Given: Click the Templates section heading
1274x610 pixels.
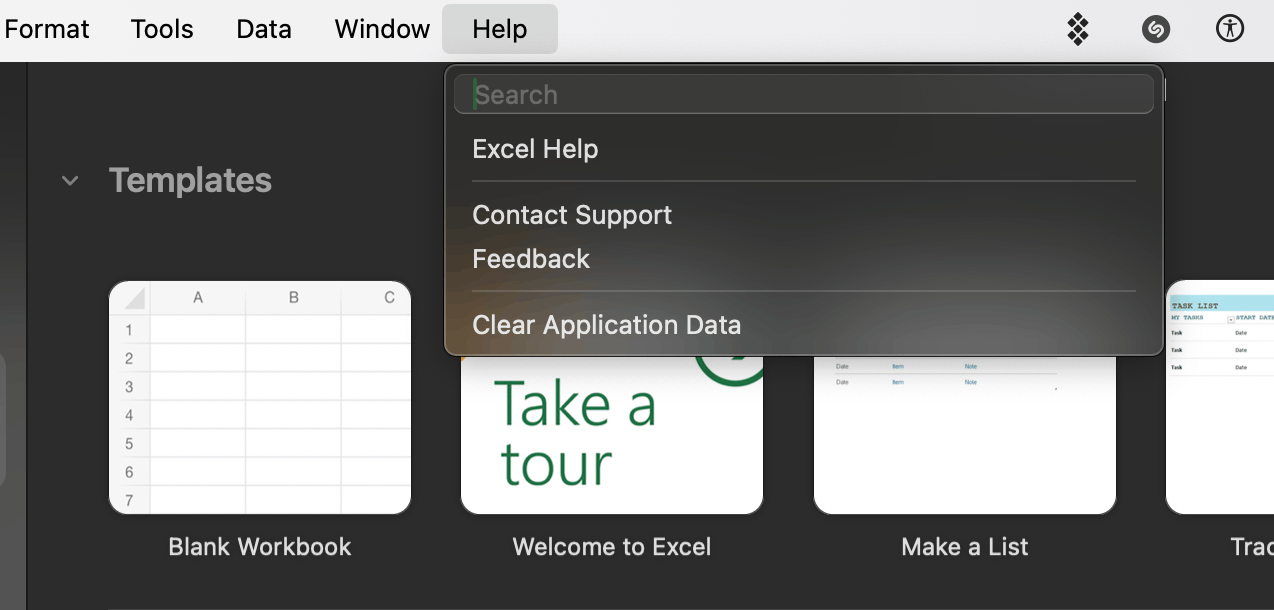Looking at the screenshot, I should tap(190, 180).
